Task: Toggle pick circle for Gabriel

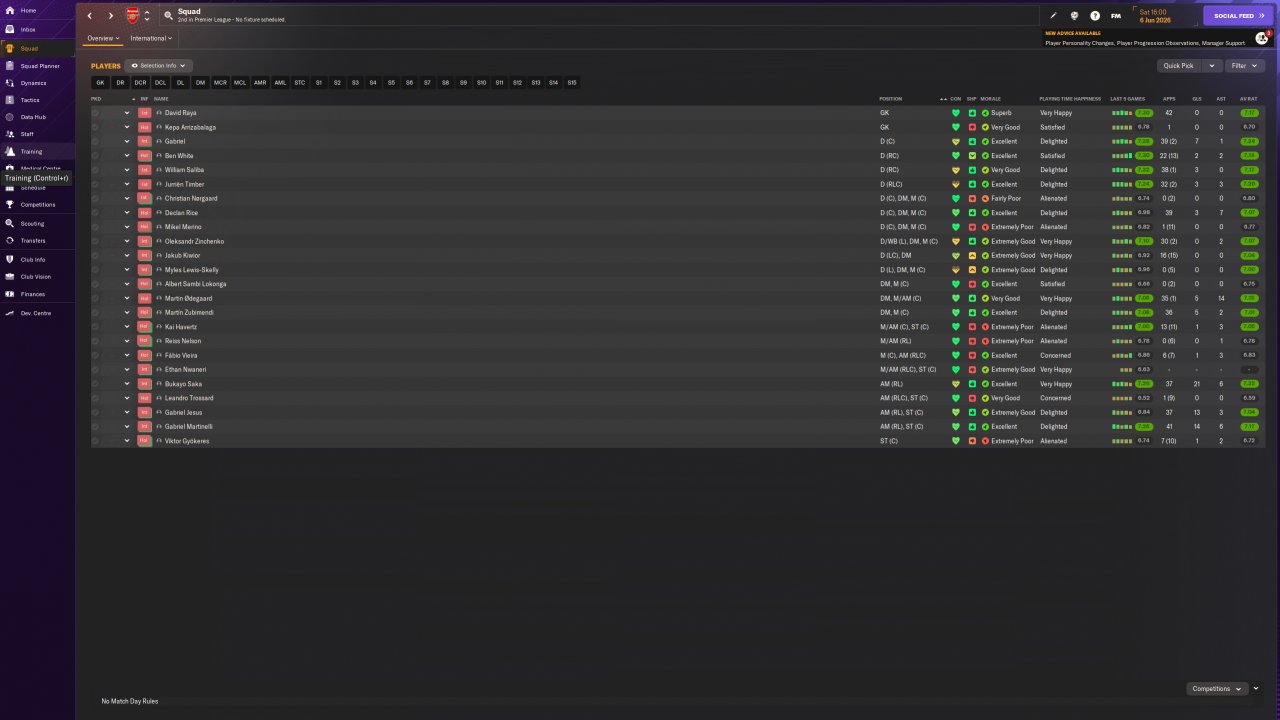Action: pos(96,142)
